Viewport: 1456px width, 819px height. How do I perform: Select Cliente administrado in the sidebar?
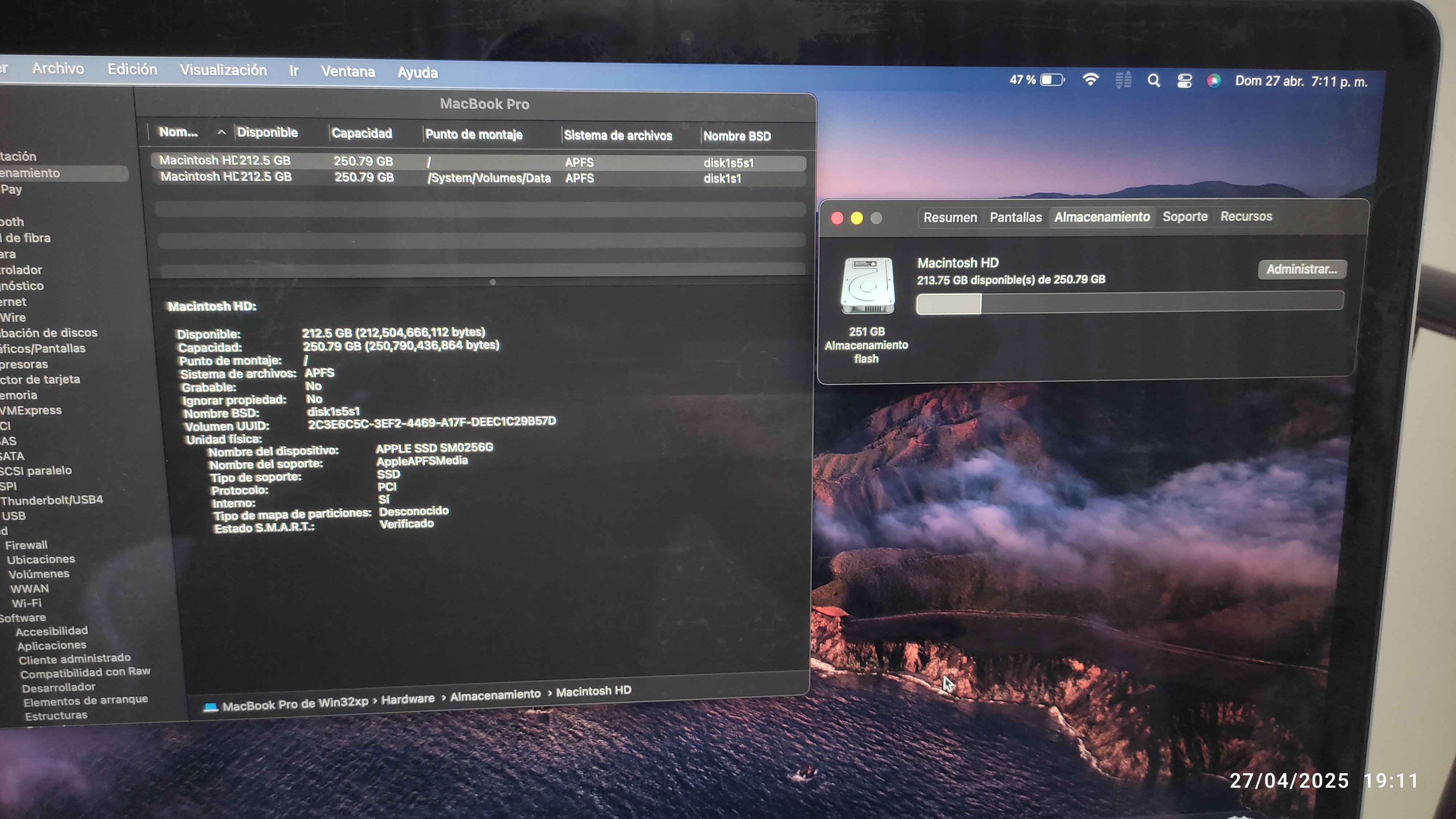coord(75,659)
